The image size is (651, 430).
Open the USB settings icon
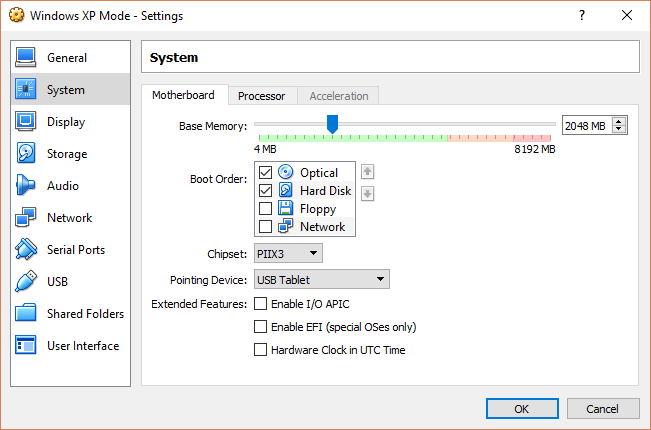(26, 282)
